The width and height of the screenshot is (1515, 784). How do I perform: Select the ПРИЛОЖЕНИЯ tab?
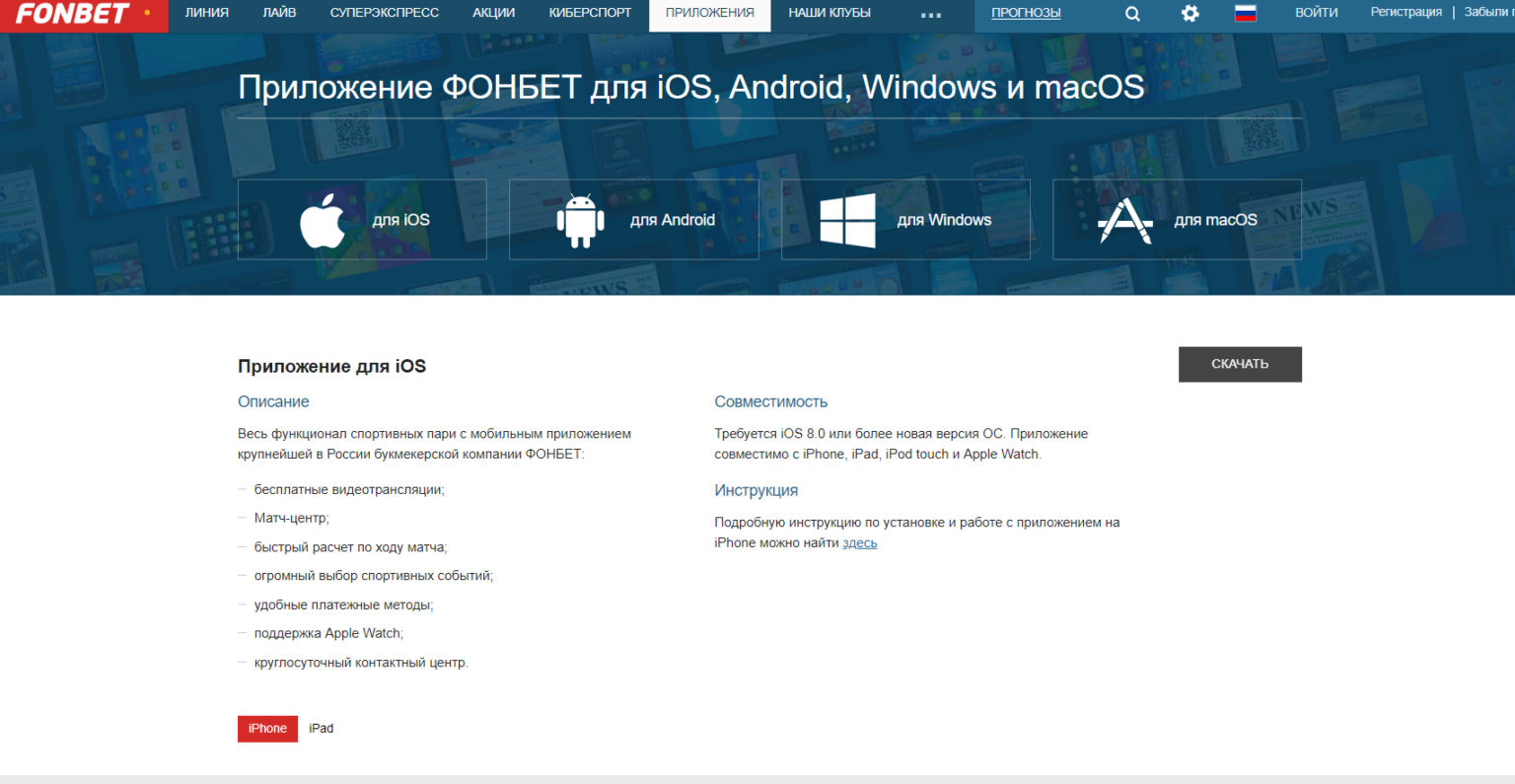[710, 14]
